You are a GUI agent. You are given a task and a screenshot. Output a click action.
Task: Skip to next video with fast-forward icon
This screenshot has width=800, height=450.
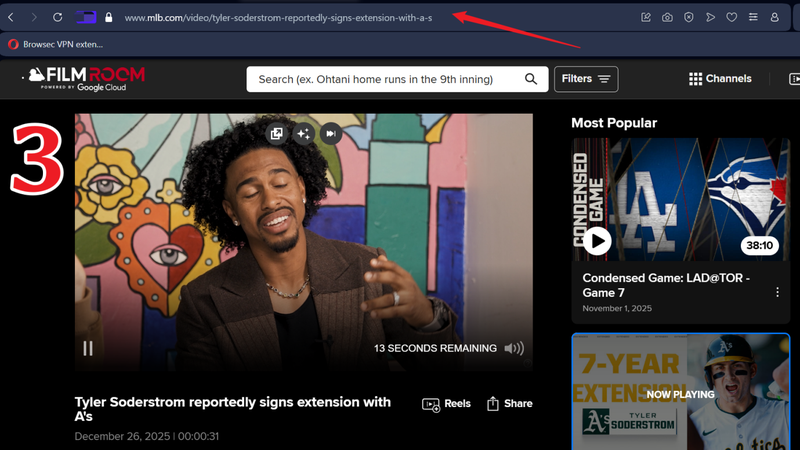point(331,133)
